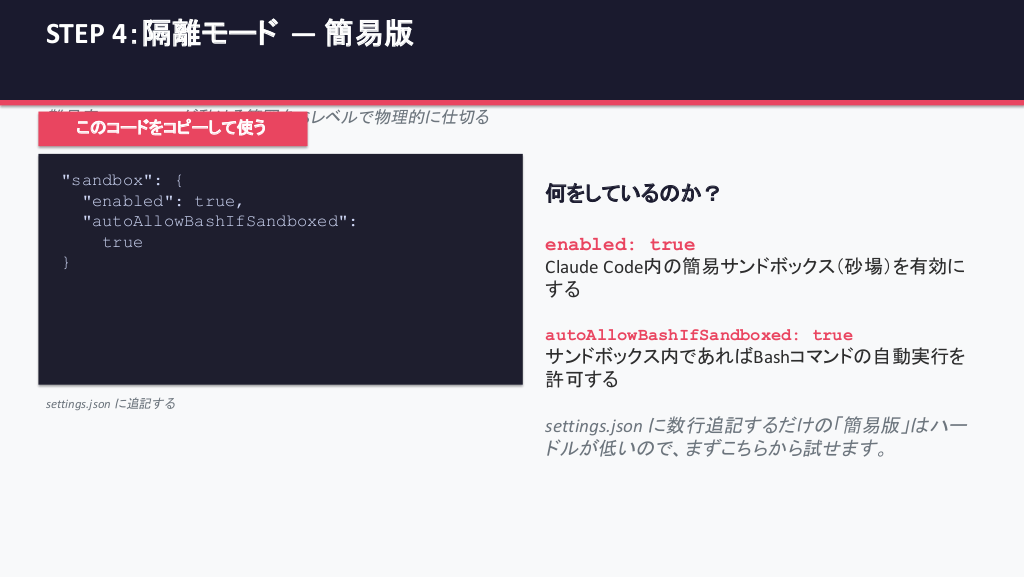Click the '"autoAllowBashIfSandboxed":' code line

coord(219,221)
